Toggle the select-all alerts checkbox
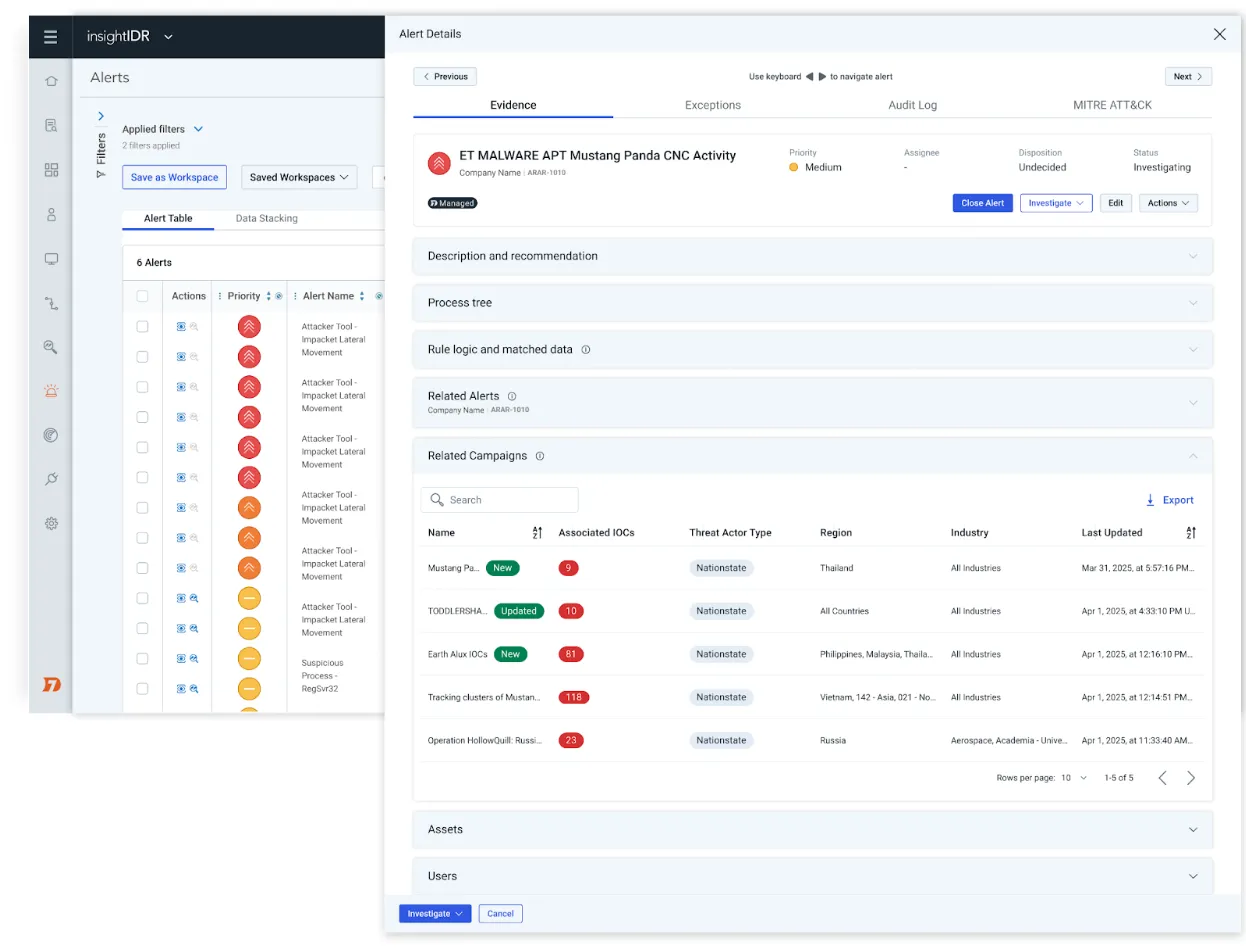 coord(142,296)
